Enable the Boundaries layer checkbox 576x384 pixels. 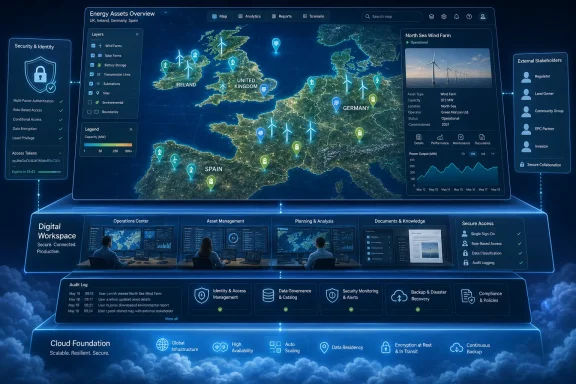pos(89,112)
